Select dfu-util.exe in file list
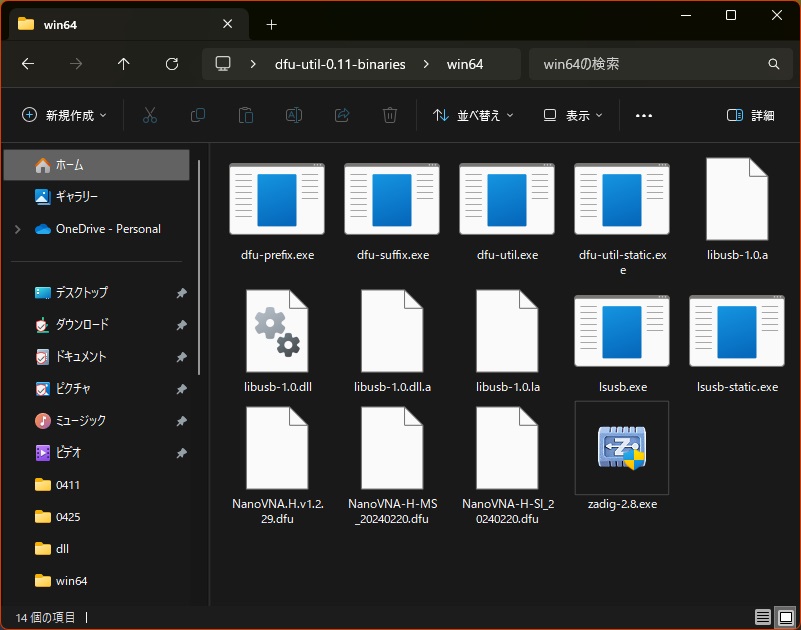The height and width of the screenshot is (630, 801). 507,200
